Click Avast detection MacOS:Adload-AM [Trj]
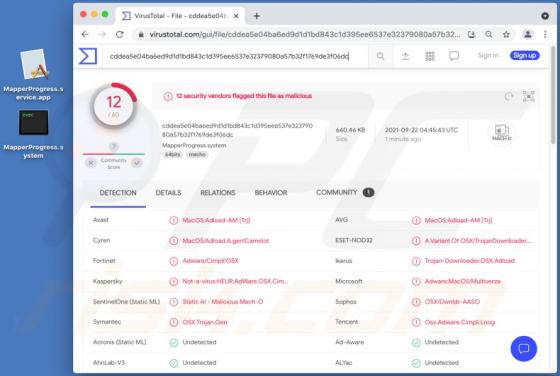The width and height of the screenshot is (560, 376). tap(216, 220)
